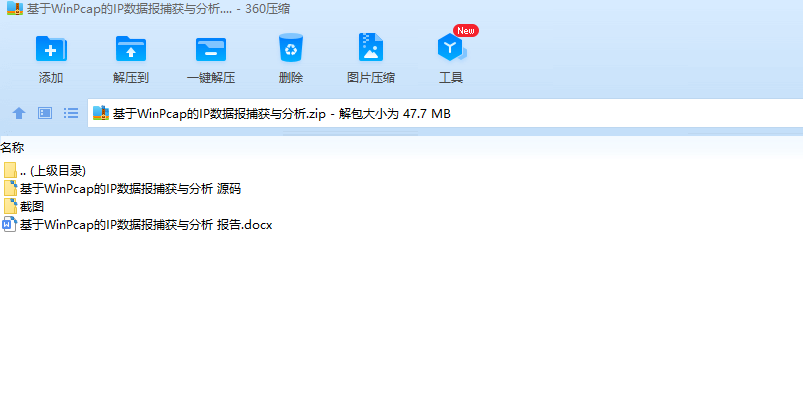This screenshot has height=400, width=803.
Task: Click the 360压缩 app icon in title bar
Action: [15, 9]
